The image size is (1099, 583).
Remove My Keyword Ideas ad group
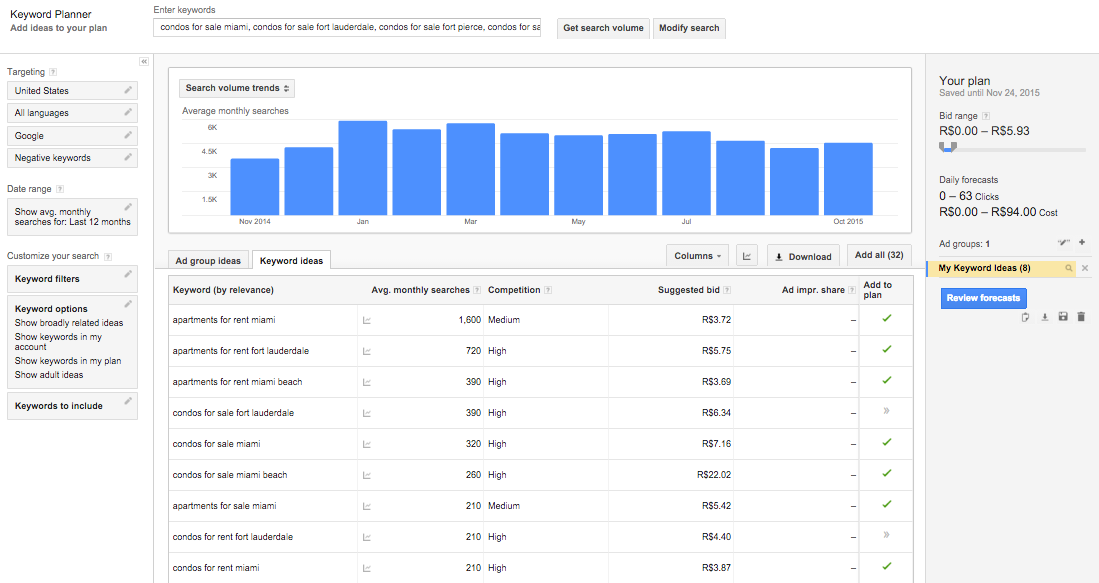coord(1085,268)
